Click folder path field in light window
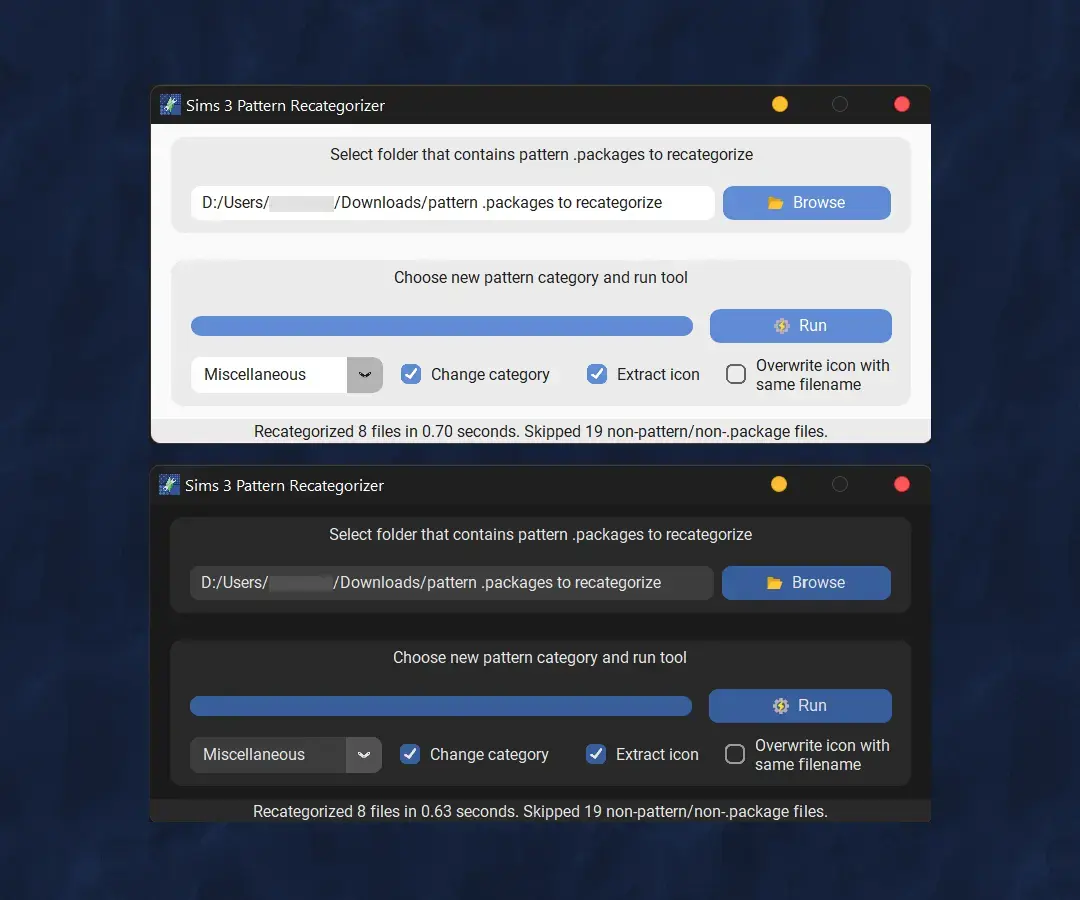 click(x=453, y=202)
